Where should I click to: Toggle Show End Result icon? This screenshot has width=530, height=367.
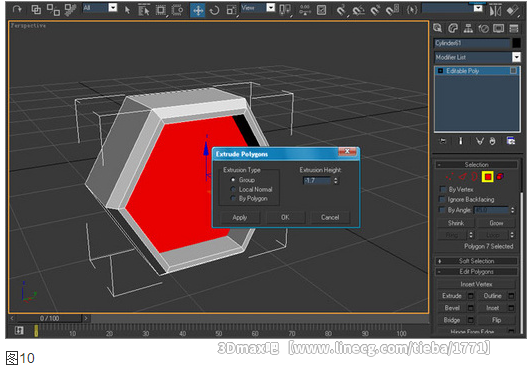pos(460,141)
